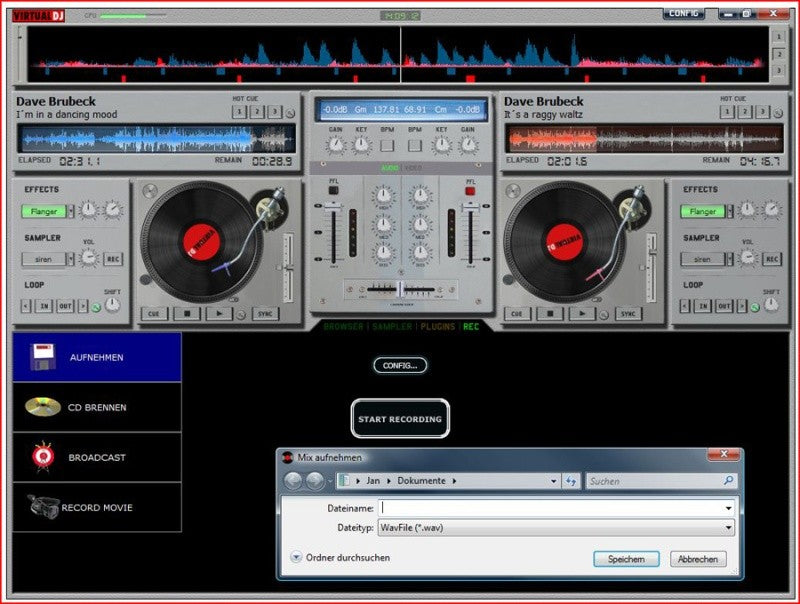The width and height of the screenshot is (800, 604).
Task: Expand Ordner durchsuchen folder browser
Action: pos(296,557)
